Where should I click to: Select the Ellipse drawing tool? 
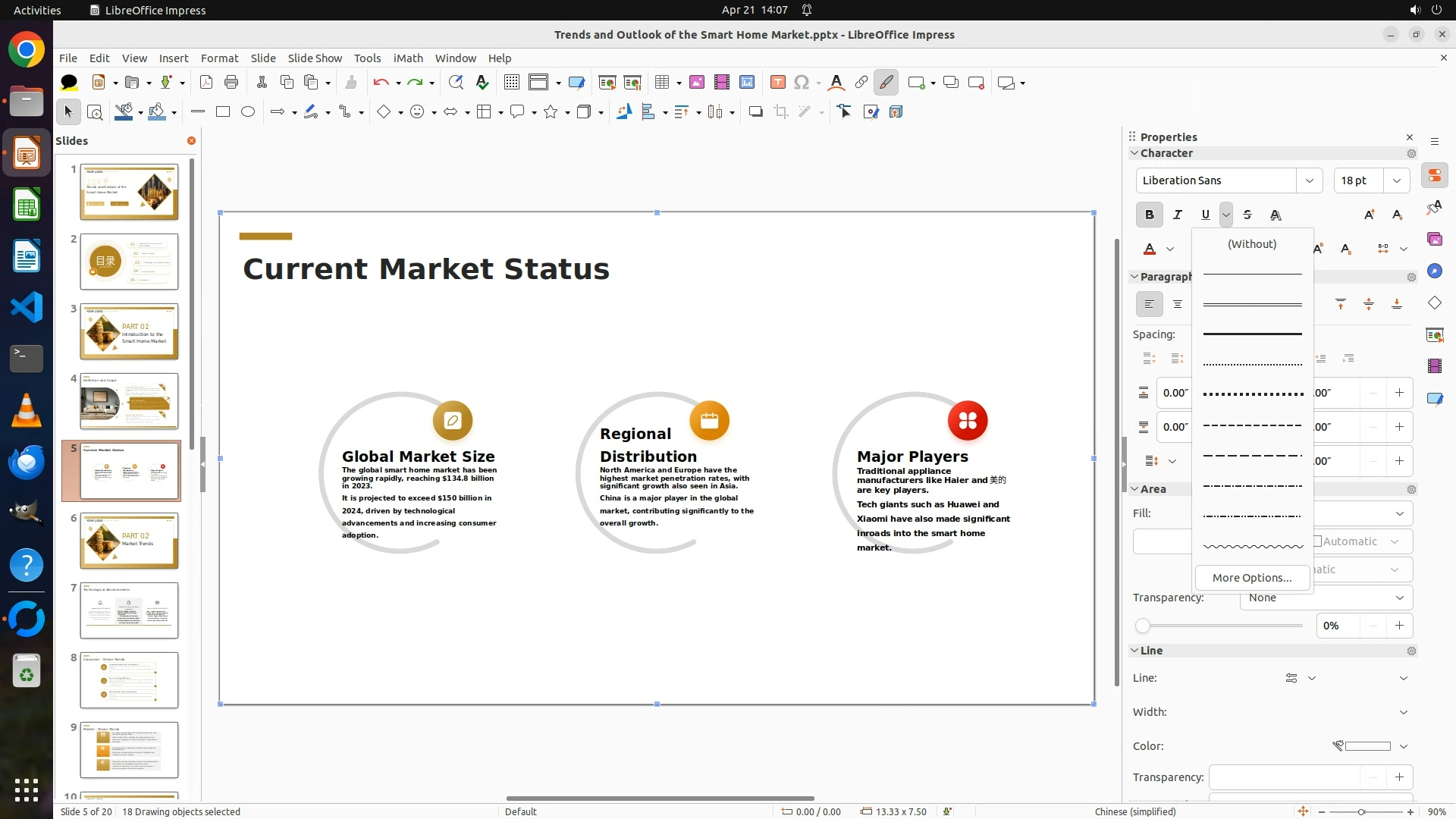pos(248,112)
